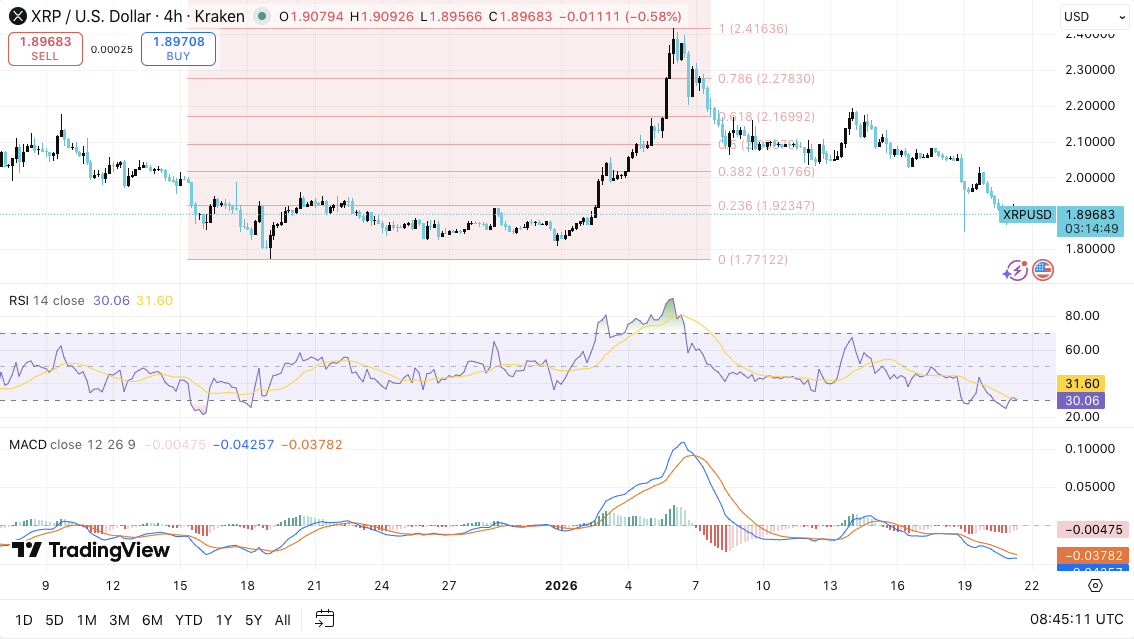Viewport: 1134px width, 639px height.
Task: Select the 5Y range option
Action: pyautogui.click(x=252, y=620)
